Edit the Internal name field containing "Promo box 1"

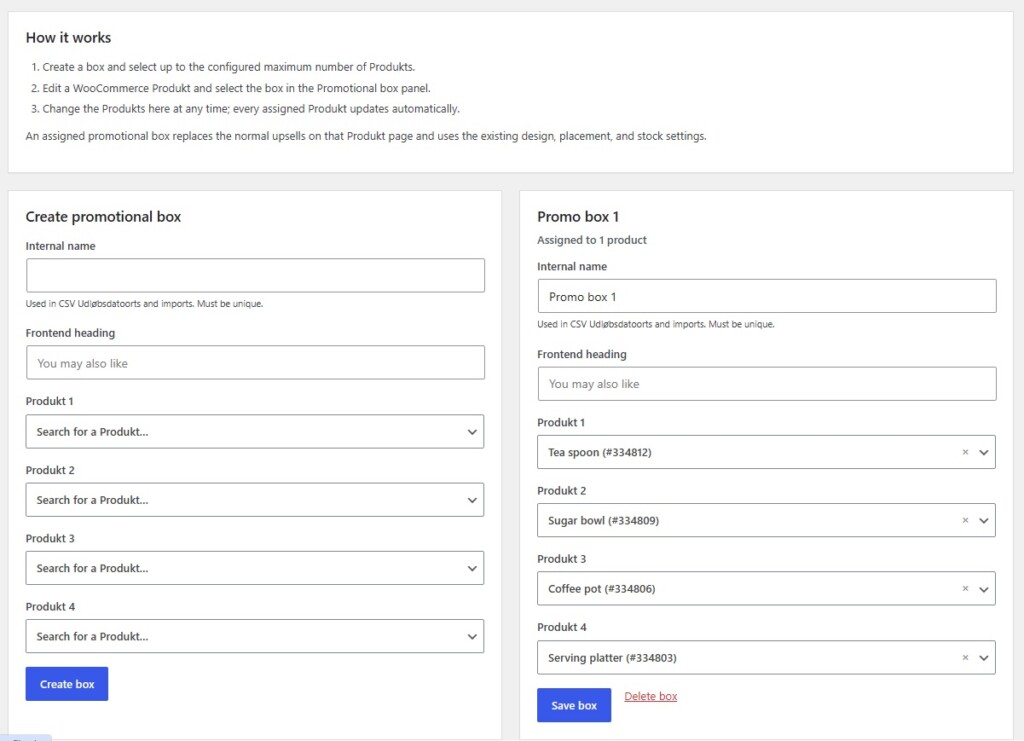click(767, 296)
